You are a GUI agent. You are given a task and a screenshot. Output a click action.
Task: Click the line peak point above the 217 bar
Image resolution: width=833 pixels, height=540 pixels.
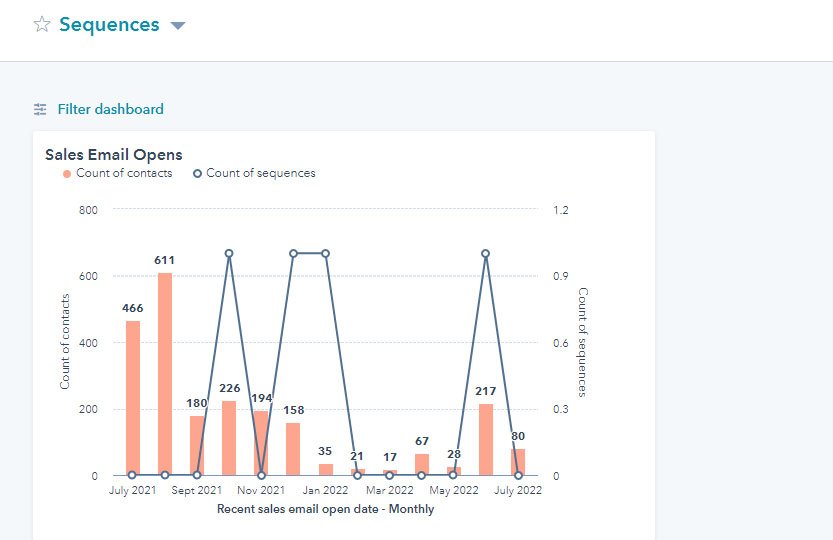click(486, 254)
